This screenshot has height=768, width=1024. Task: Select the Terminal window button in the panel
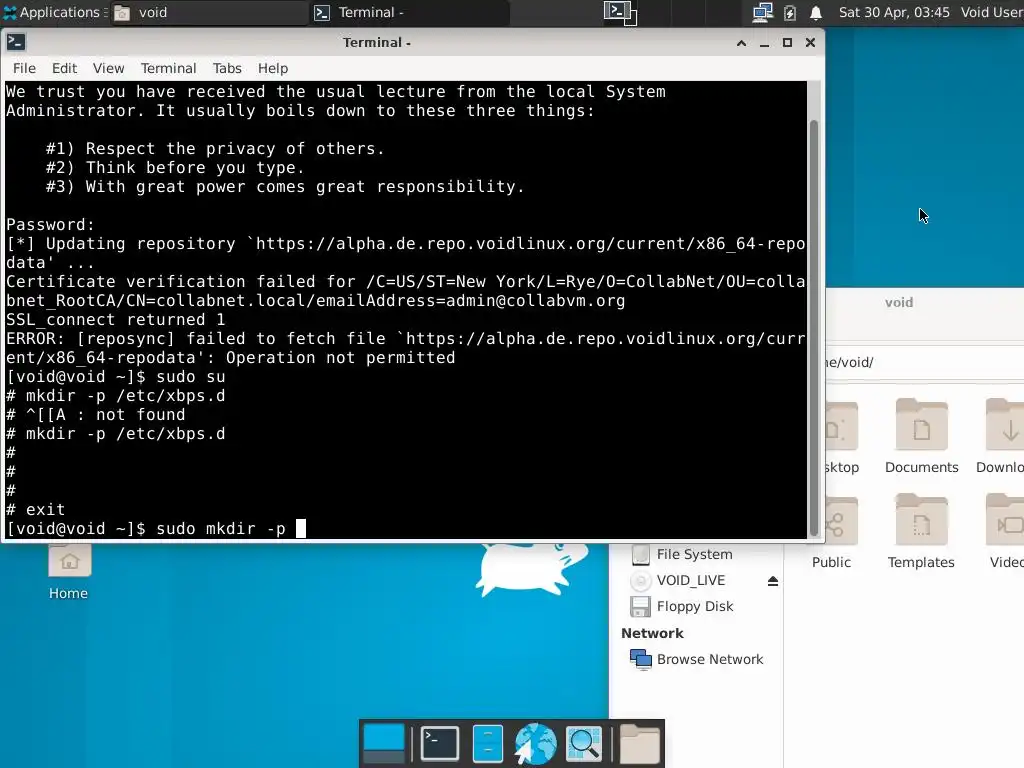(x=408, y=12)
